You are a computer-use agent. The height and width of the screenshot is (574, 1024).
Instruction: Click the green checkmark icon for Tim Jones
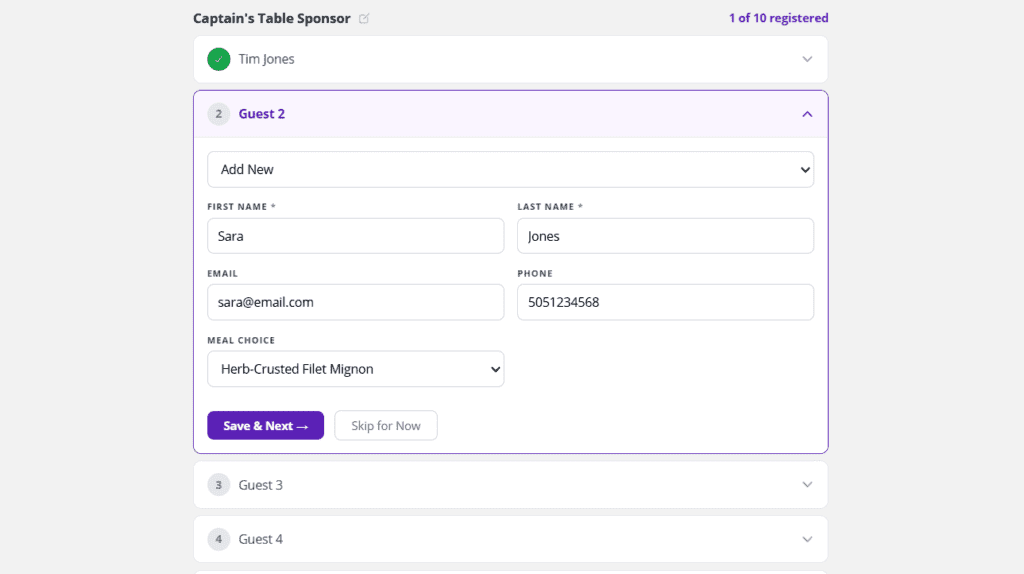pos(219,59)
